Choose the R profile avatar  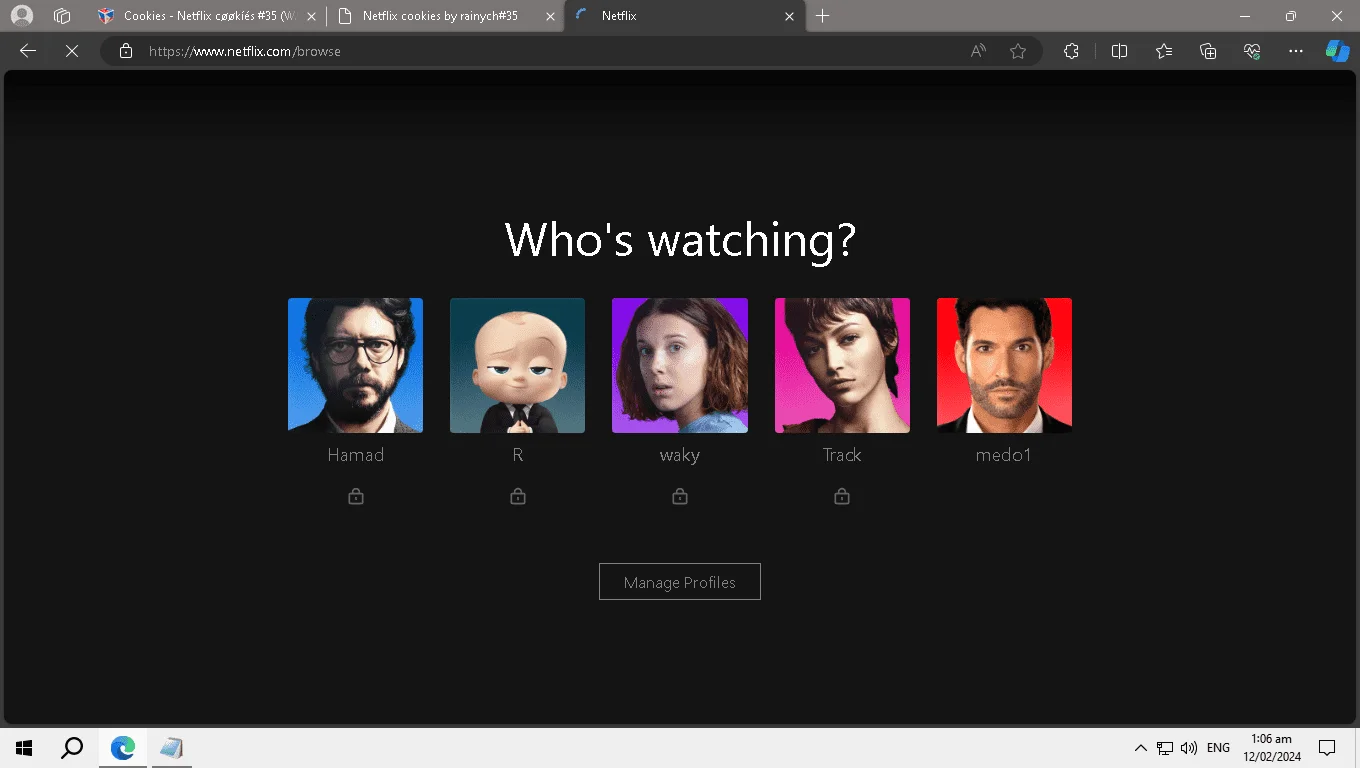517,365
